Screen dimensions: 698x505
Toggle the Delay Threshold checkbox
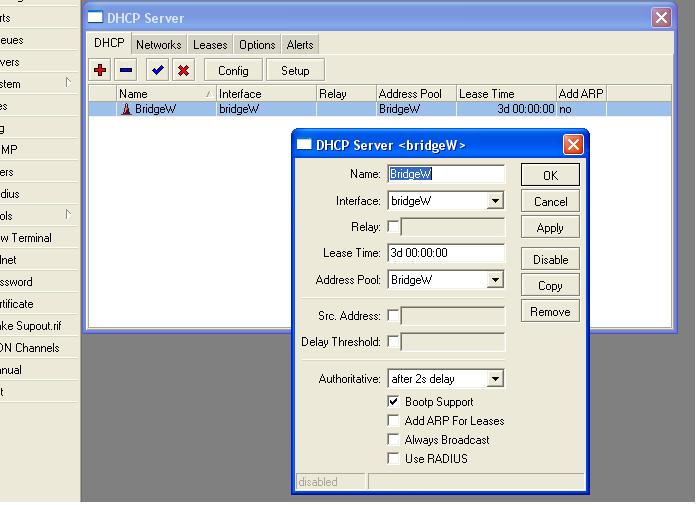click(x=394, y=342)
